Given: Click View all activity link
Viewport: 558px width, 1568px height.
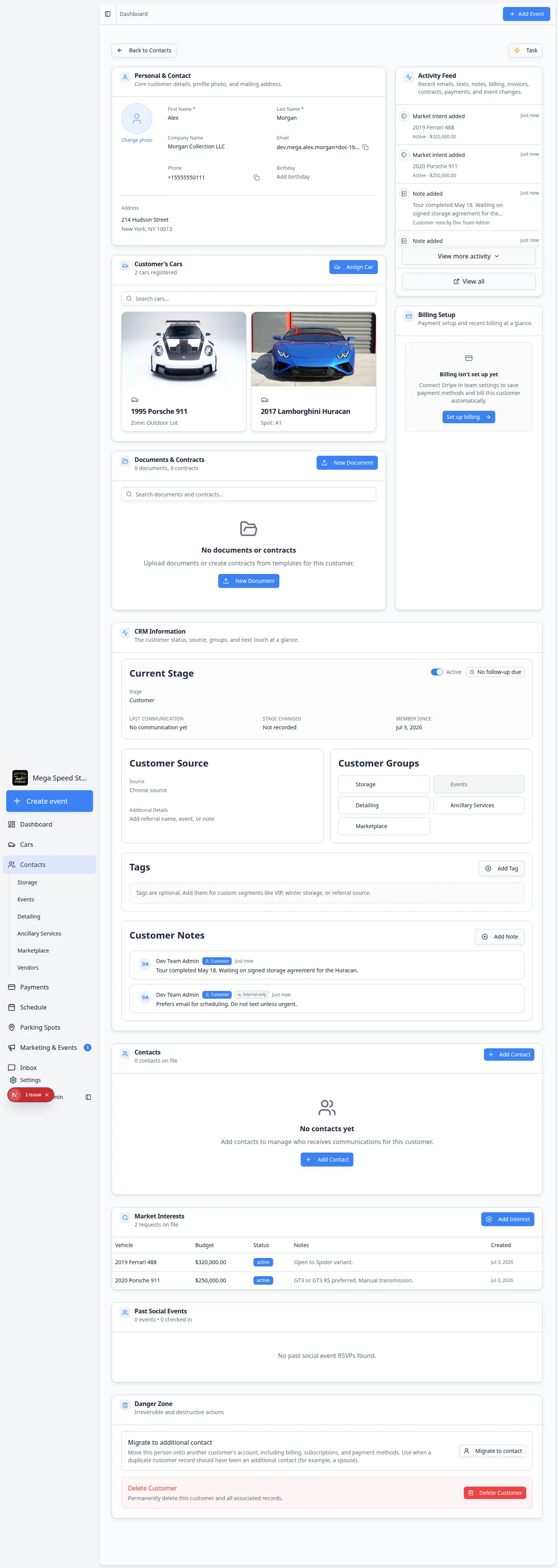Looking at the screenshot, I should (x=468, y=281).
